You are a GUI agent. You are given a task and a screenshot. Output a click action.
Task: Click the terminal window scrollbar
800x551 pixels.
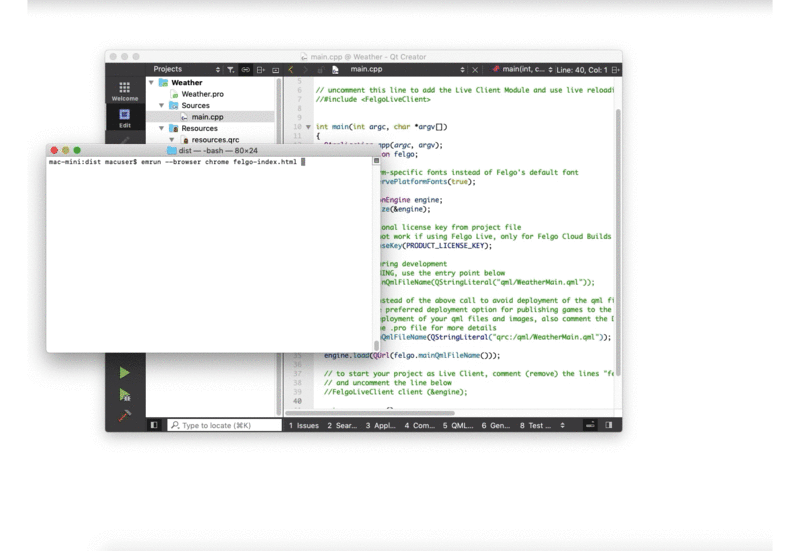click(x=377, y=346)
